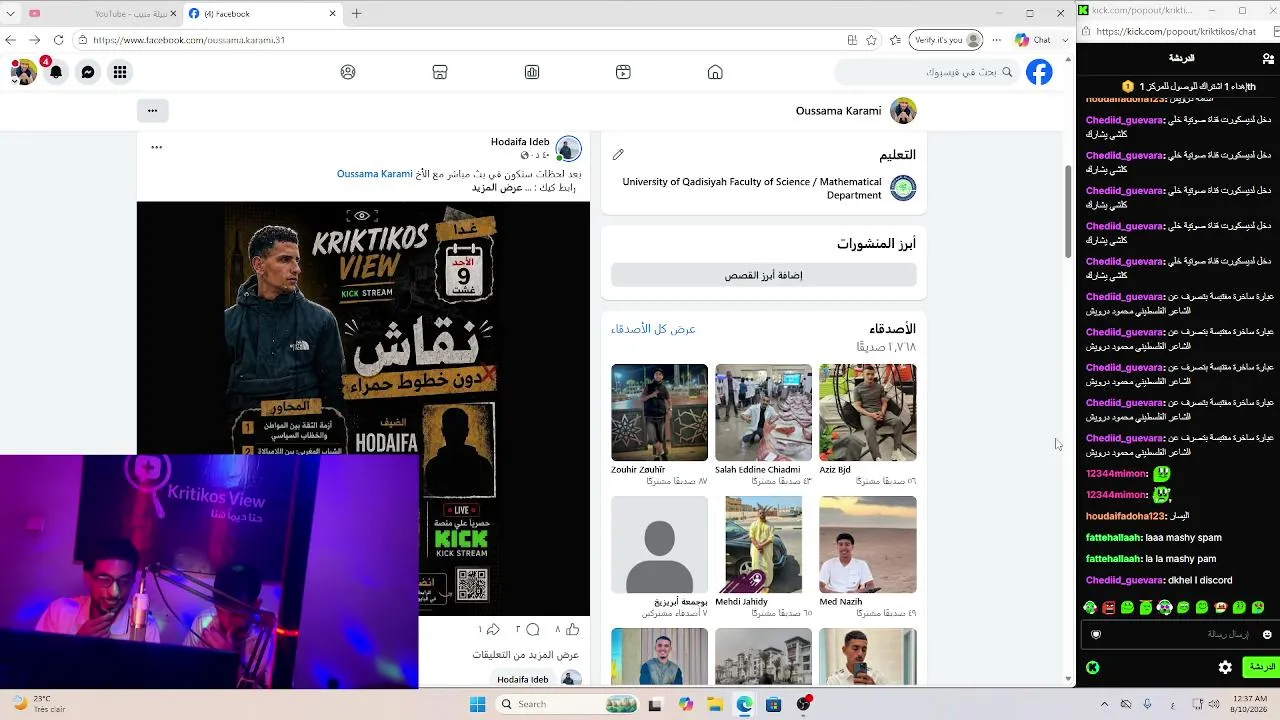Viewport: 1280px width, 720px height.
Task: Expand the browser tab search dropdown
Action: point(9,13)
